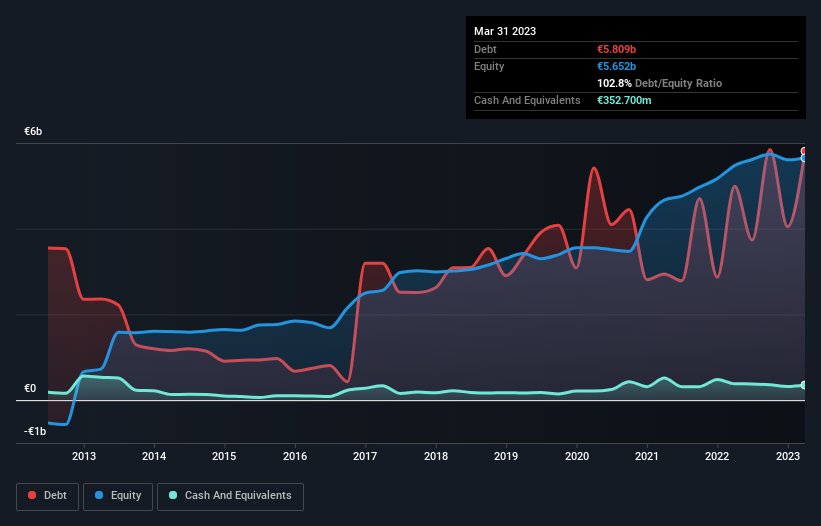
Task: Click the 102.8% Debt/Equity Ratio text
Action: pos(659,83)
